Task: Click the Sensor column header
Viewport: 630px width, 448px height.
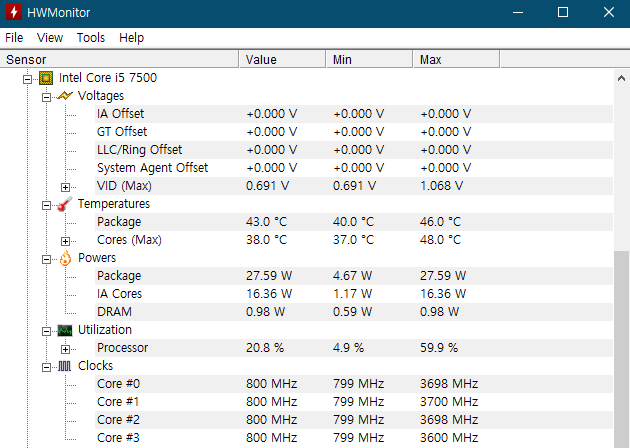Action: (x=119, y=59)
